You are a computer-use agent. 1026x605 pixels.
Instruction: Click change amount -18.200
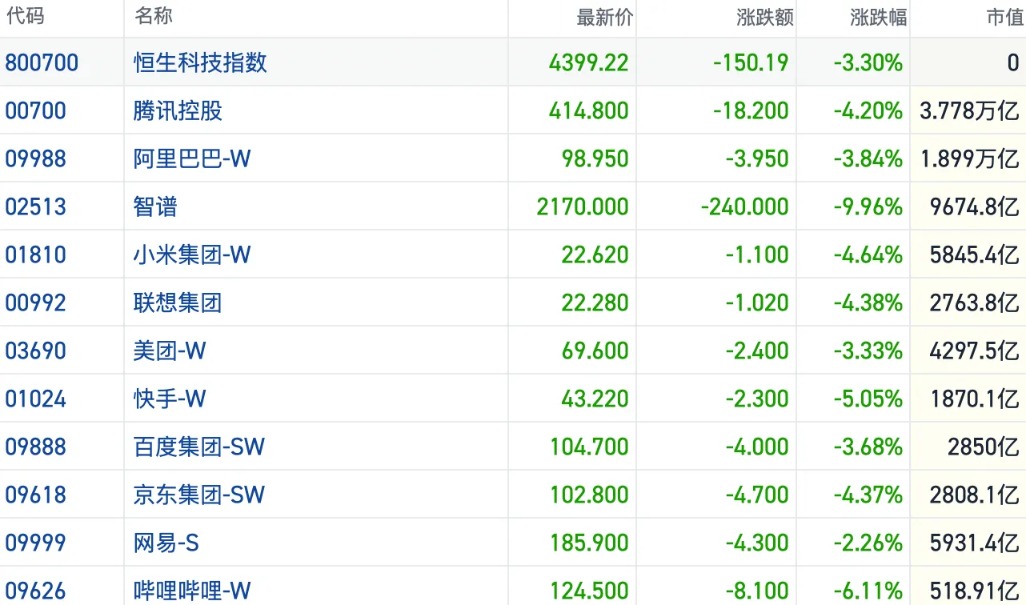(751, 111)
